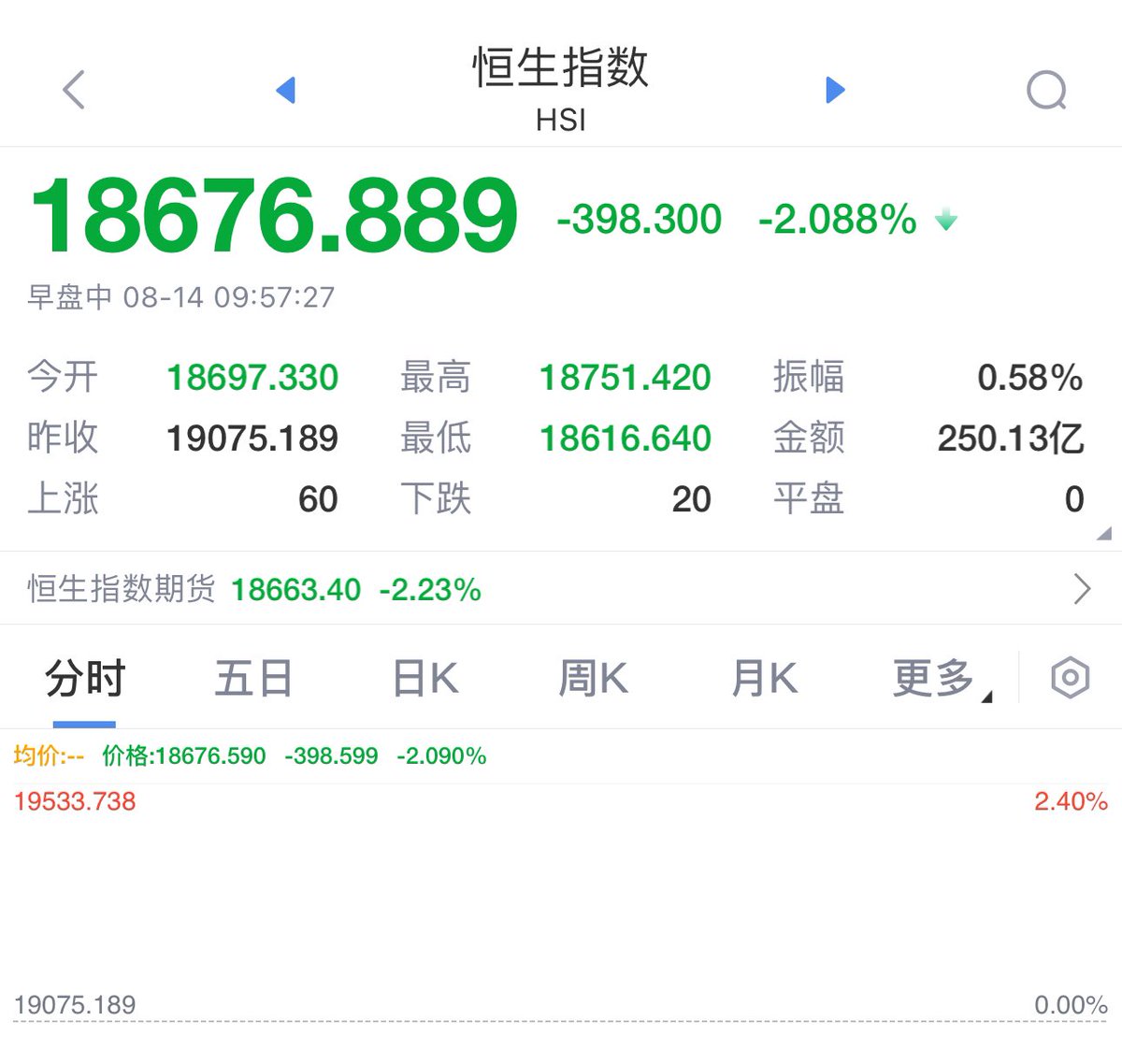Viewport: 1122px width, 1064px height.
Task: Tap the 恒生指数 title
Action: [x=560, y=67]
